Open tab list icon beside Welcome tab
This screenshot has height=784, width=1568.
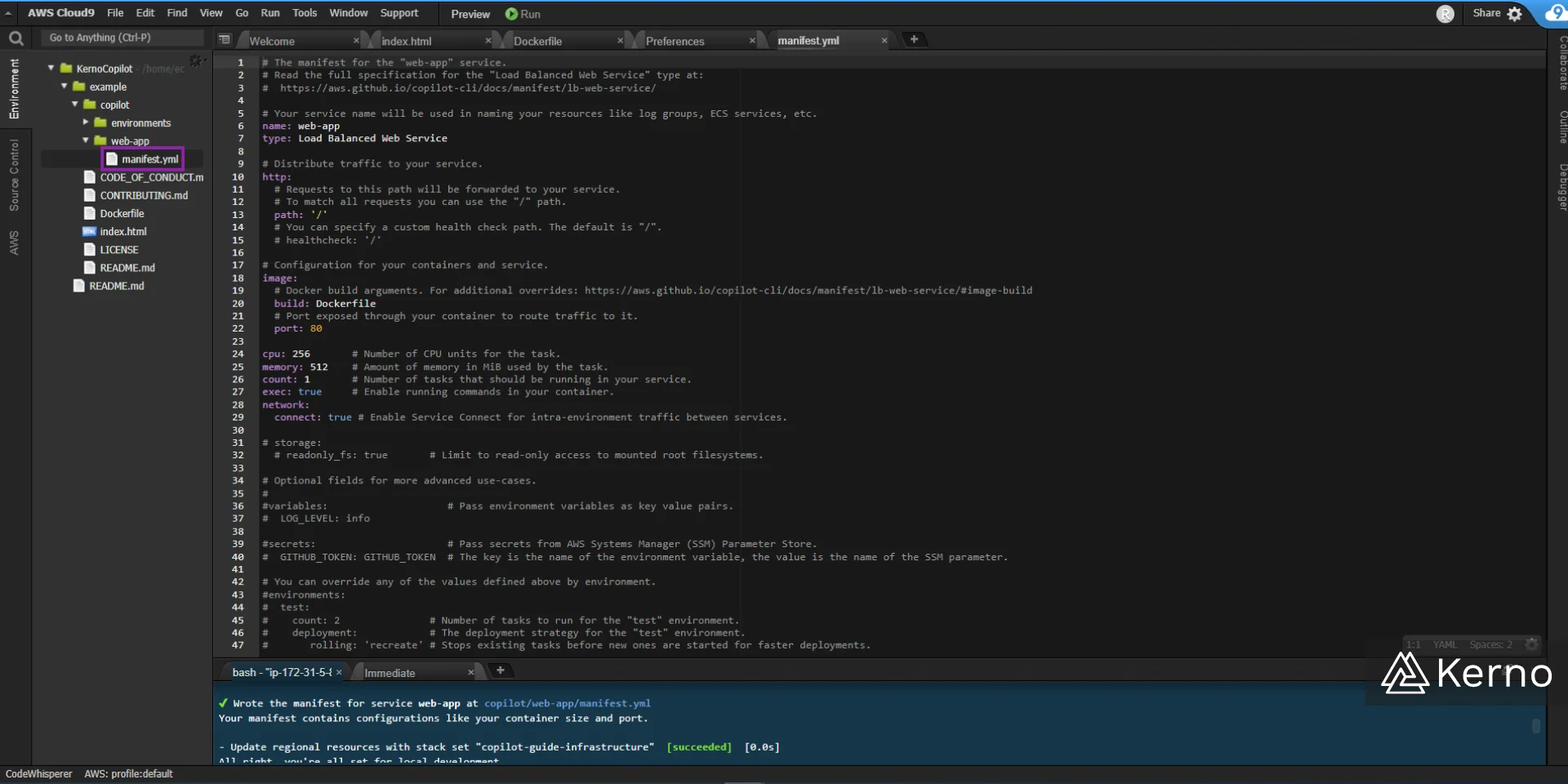click(225, 39)
